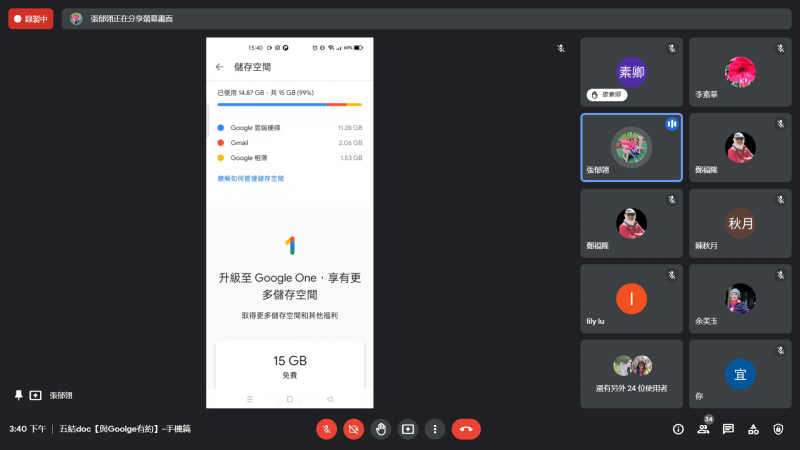
Task: Click the presenter avatar in top banner
Action: click(x=76, y=19)
